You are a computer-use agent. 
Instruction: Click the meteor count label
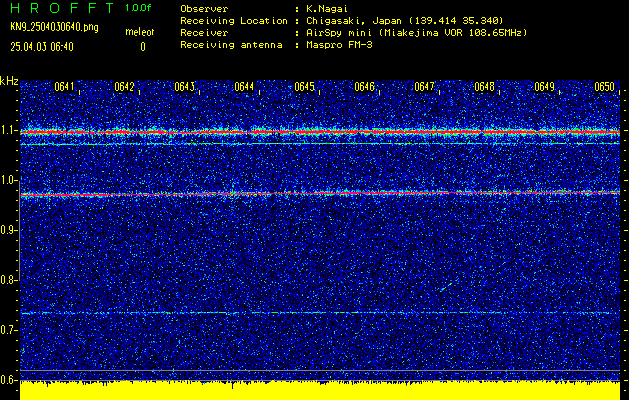point(140,32)
